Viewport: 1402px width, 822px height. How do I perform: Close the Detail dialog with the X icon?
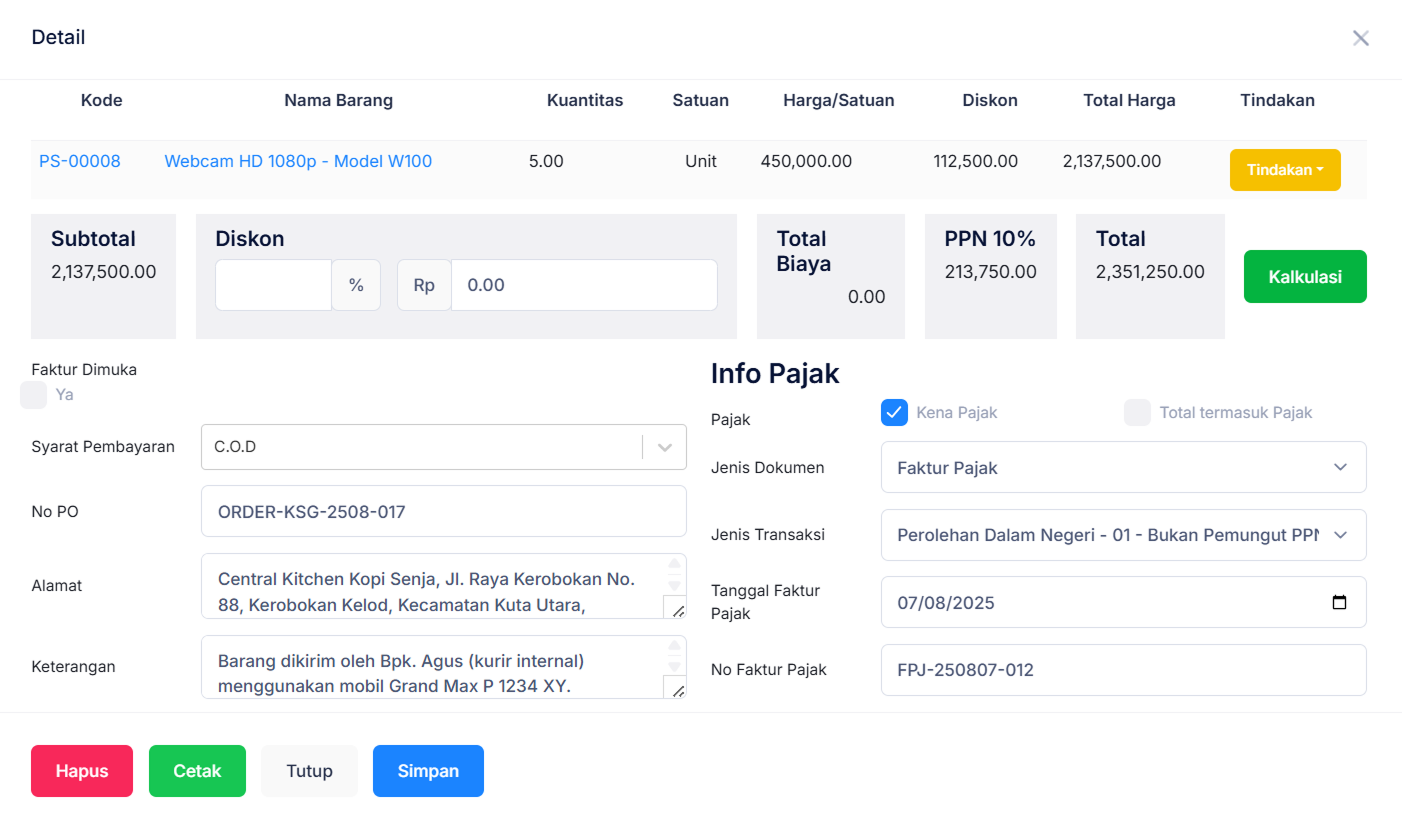pos(1361,38)
